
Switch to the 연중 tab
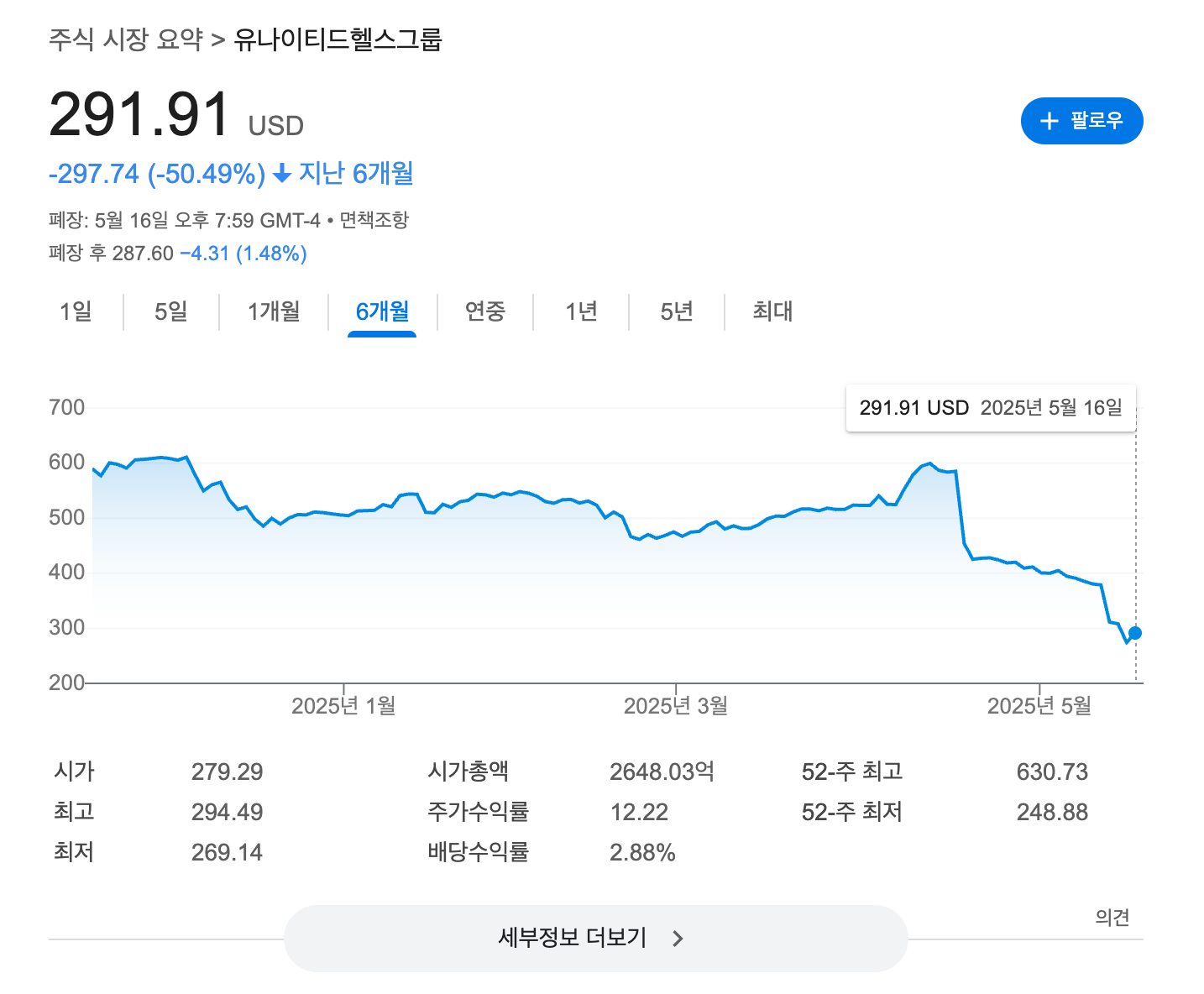(485, 311)
